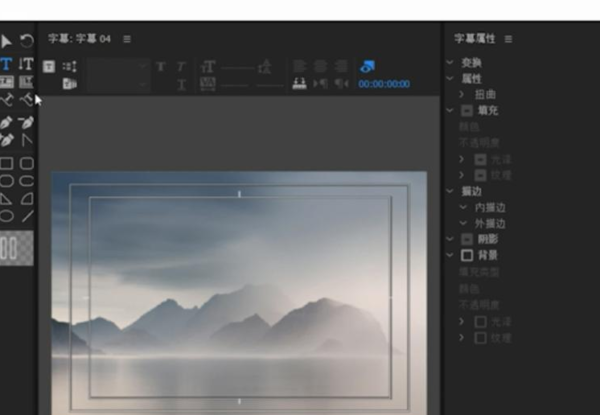
Task: Collapse the 内描边 subsection
Action: pyautogui.click(x=463, y=207)
